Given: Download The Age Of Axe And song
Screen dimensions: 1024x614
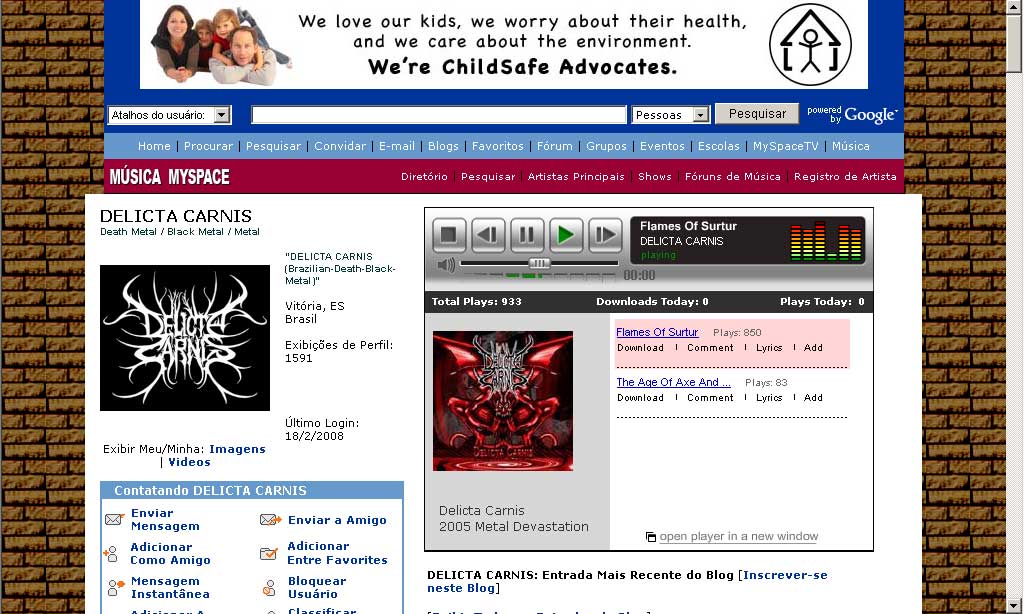Looking at the screenshot, I should (x=640, y=397).
